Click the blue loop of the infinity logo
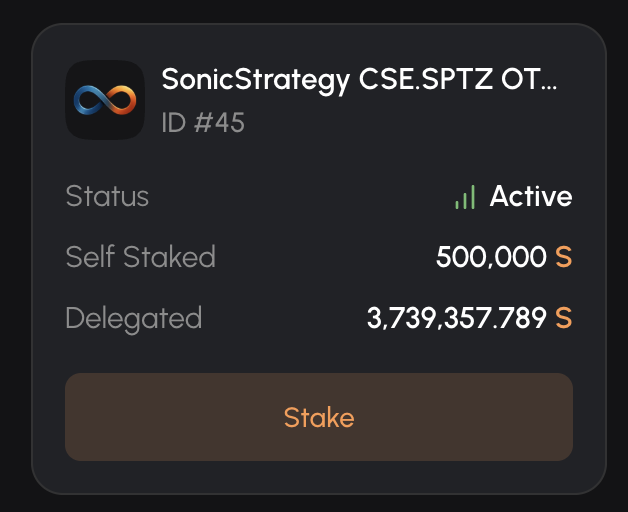628x512 pixels. click(x=90, y=100)
